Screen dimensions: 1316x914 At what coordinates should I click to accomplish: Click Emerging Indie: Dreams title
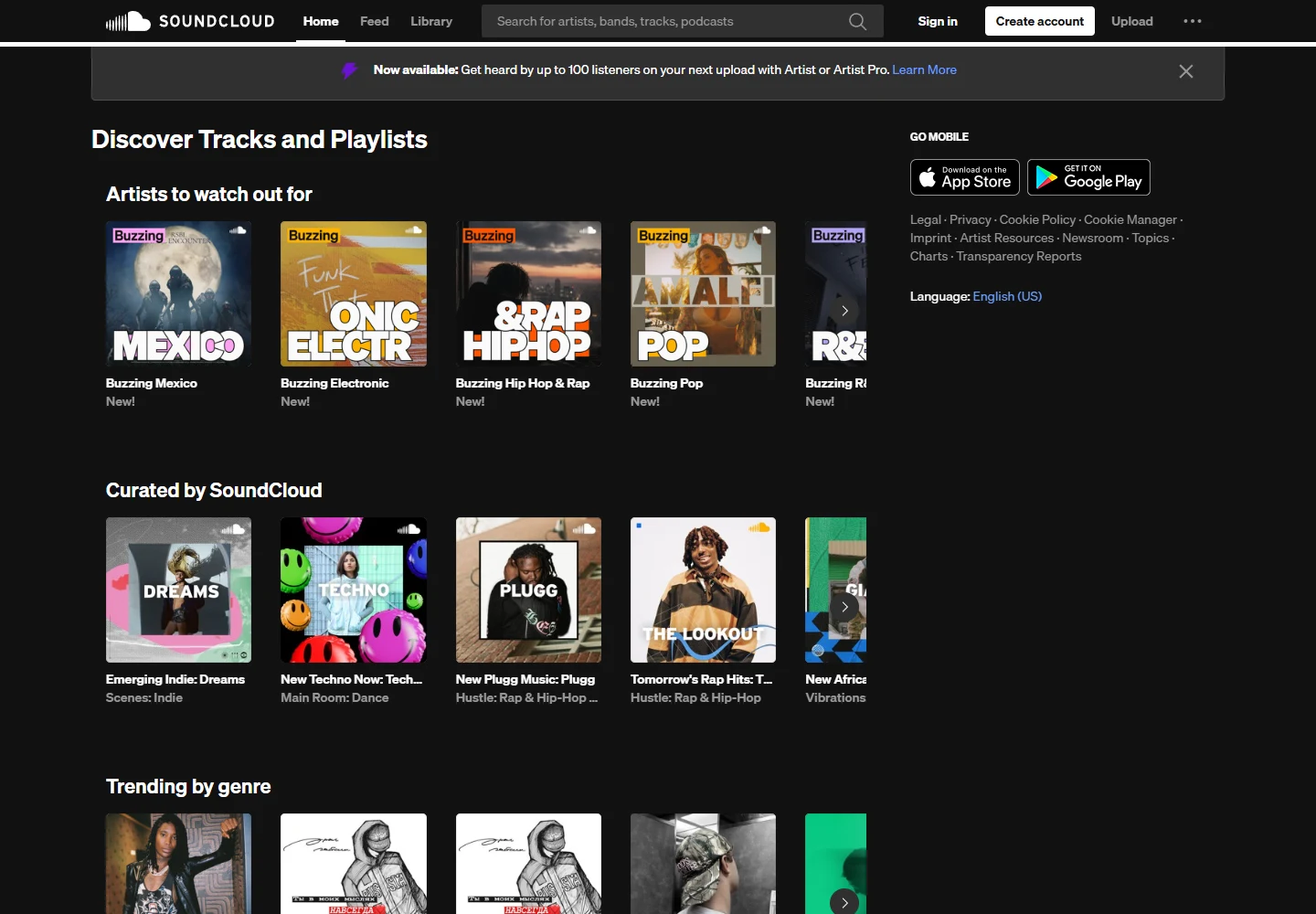point(175,679)
